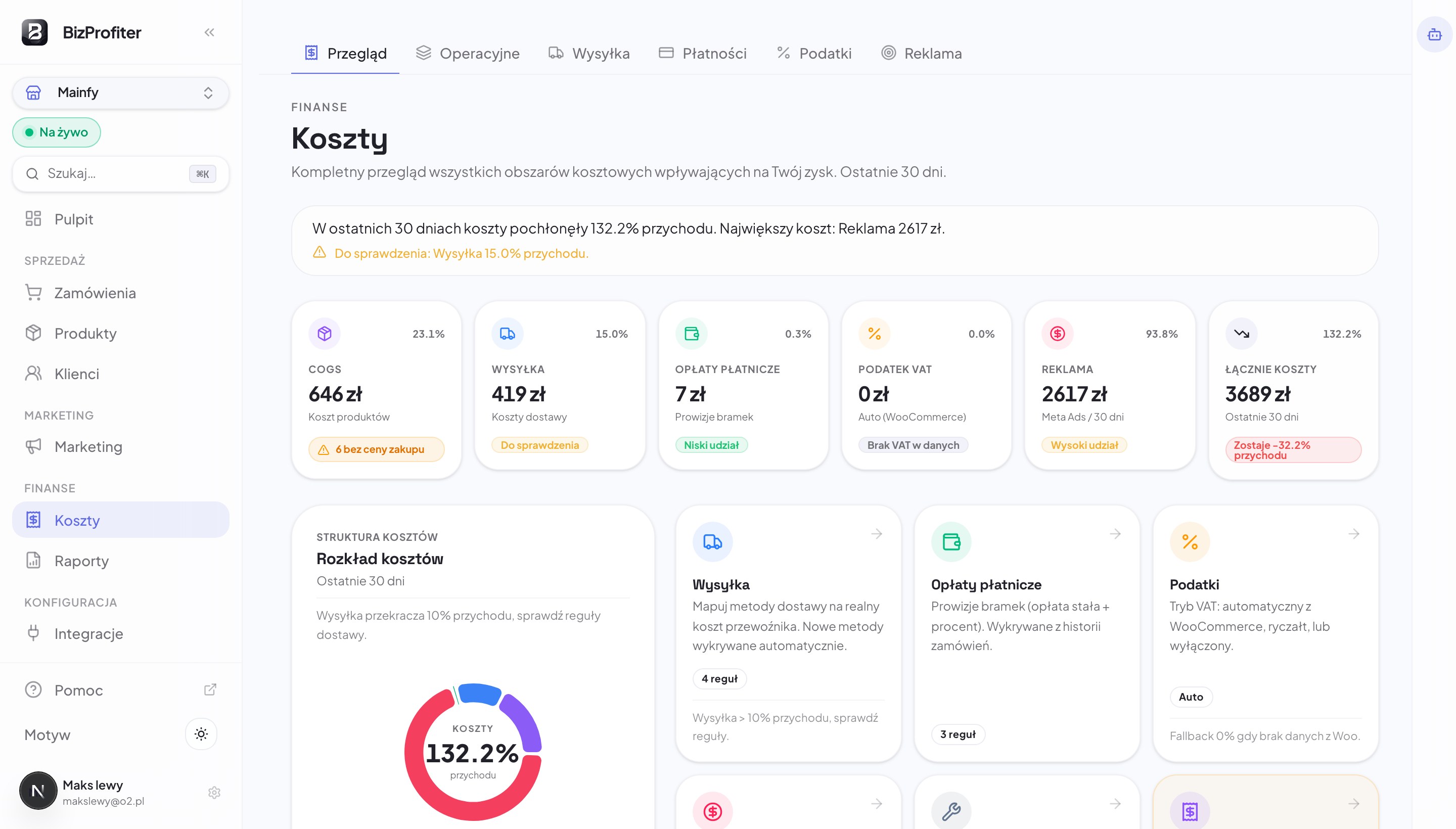This screenshot has width=1456, height=829.
Task: Click the COGS box icon
Action: (x=325, y=334)
